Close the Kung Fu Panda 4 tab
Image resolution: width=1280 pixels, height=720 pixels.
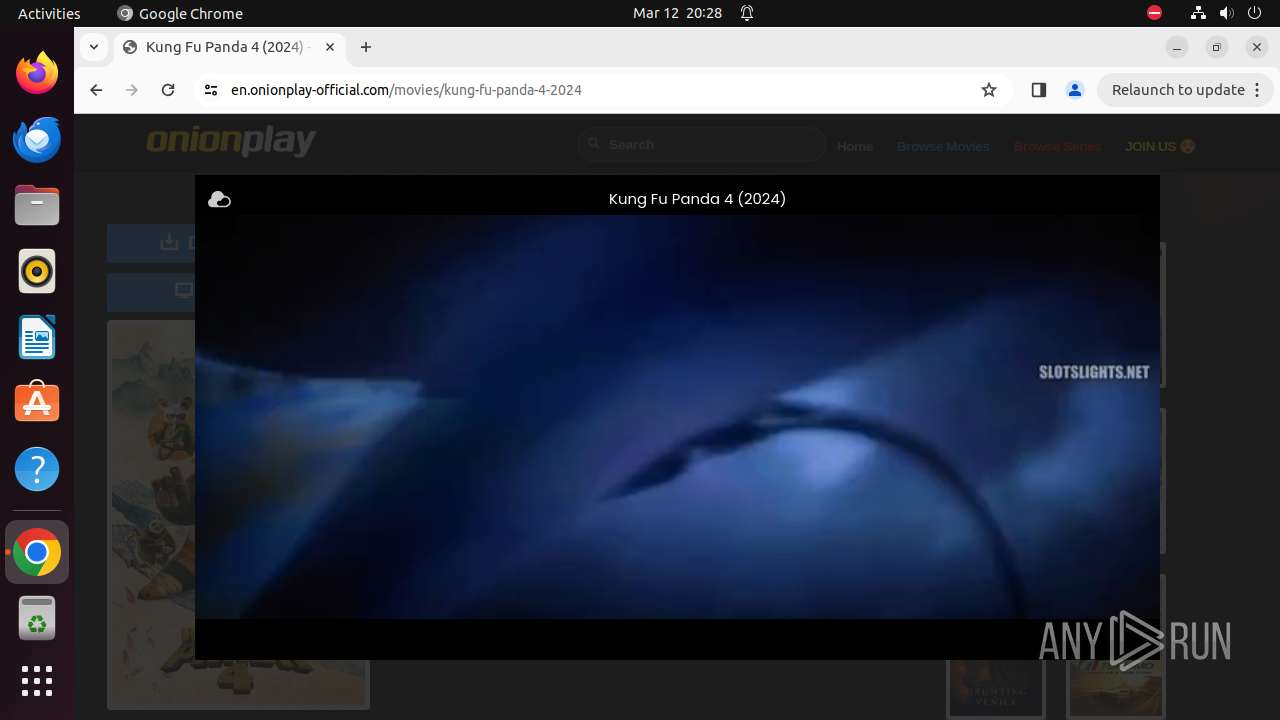tap(330, 47)
